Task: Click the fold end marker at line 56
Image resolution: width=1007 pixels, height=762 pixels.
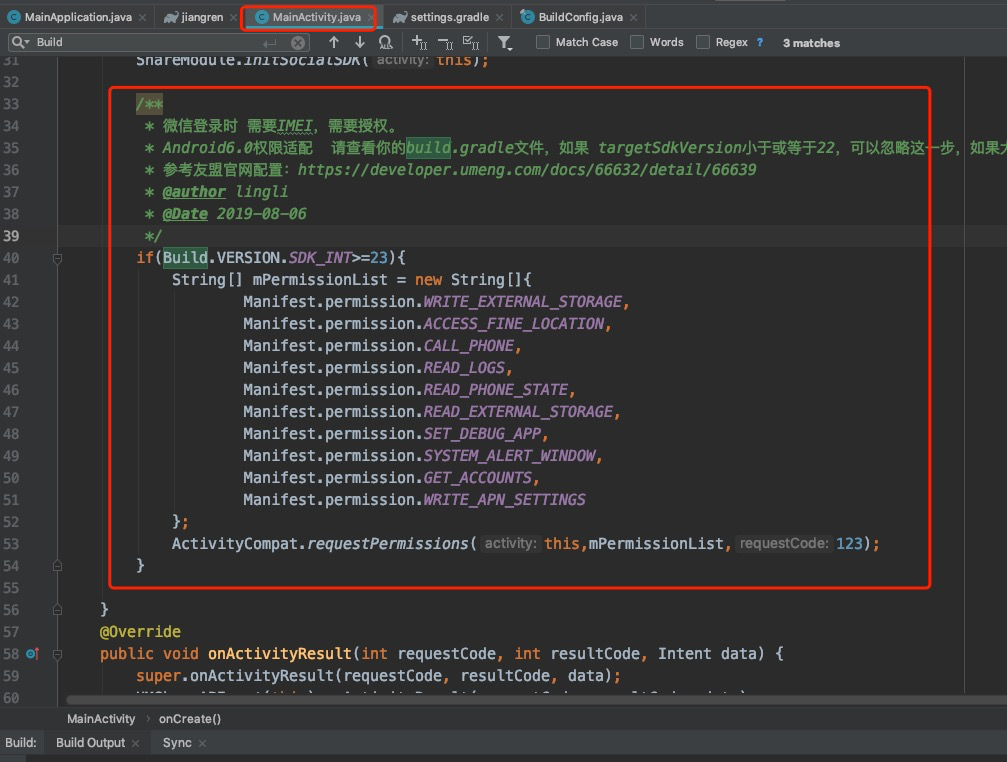Action: pyautogui.click(x=57, y=610)
